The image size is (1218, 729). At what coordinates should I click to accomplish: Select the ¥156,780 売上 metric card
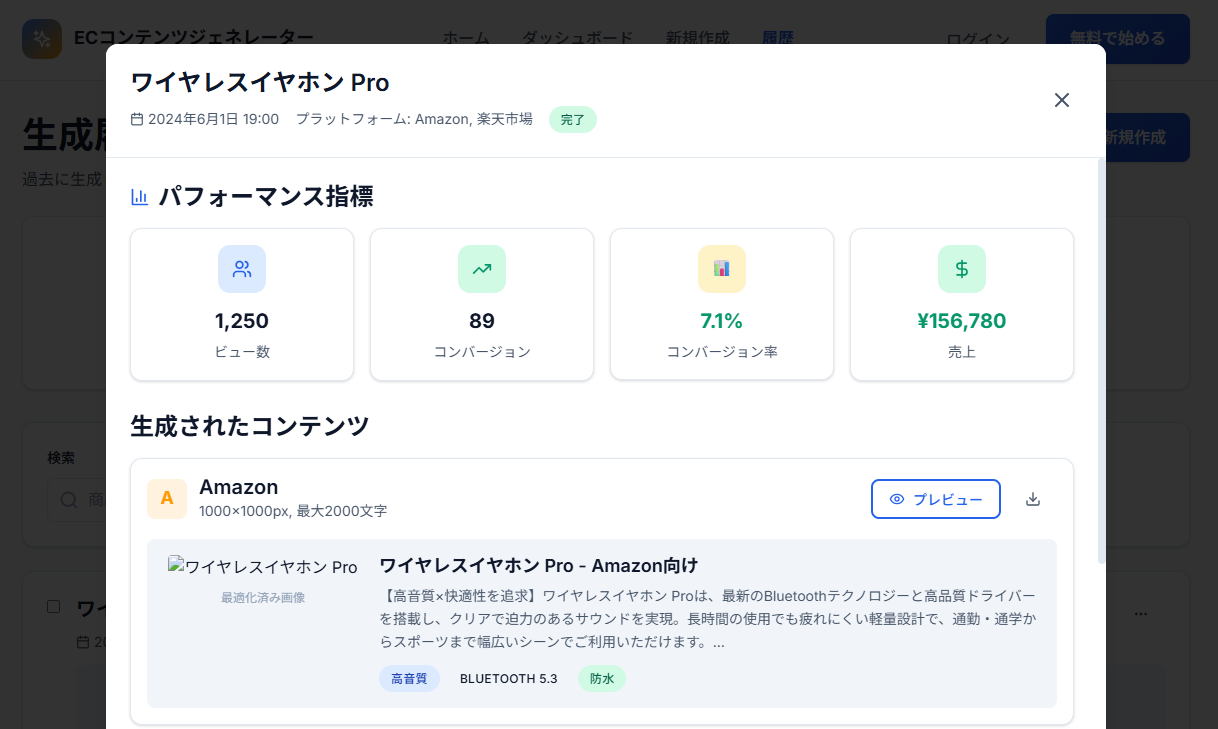click(x=962, y=304)
